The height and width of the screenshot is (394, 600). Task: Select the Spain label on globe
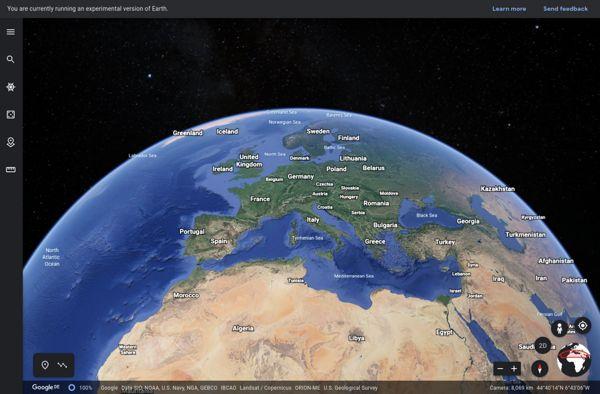tap(219, 241)
